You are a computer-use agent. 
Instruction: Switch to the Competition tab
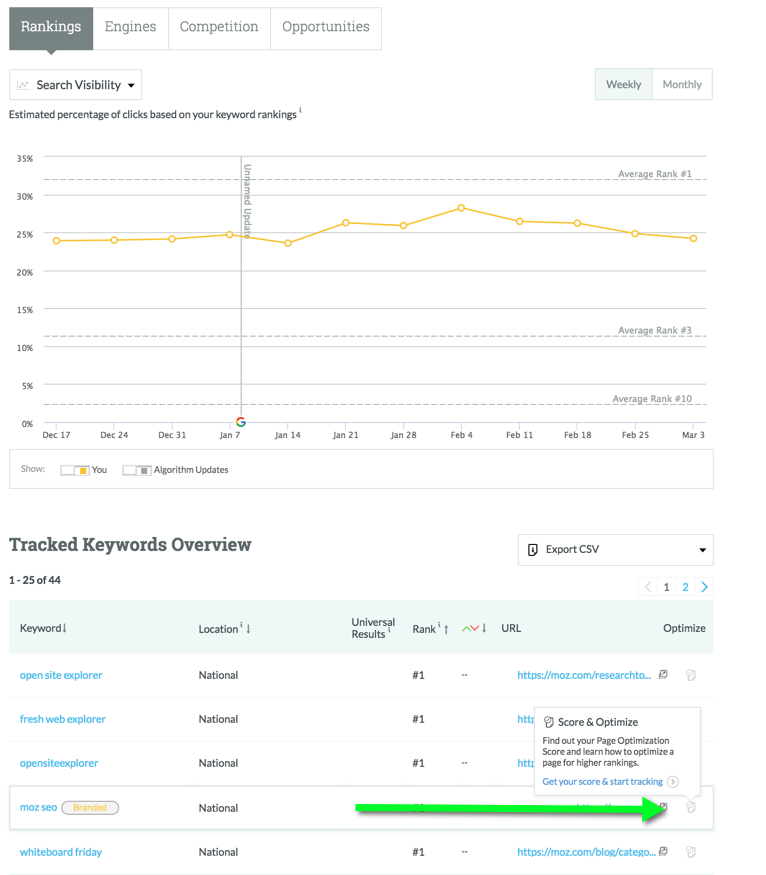219,27
